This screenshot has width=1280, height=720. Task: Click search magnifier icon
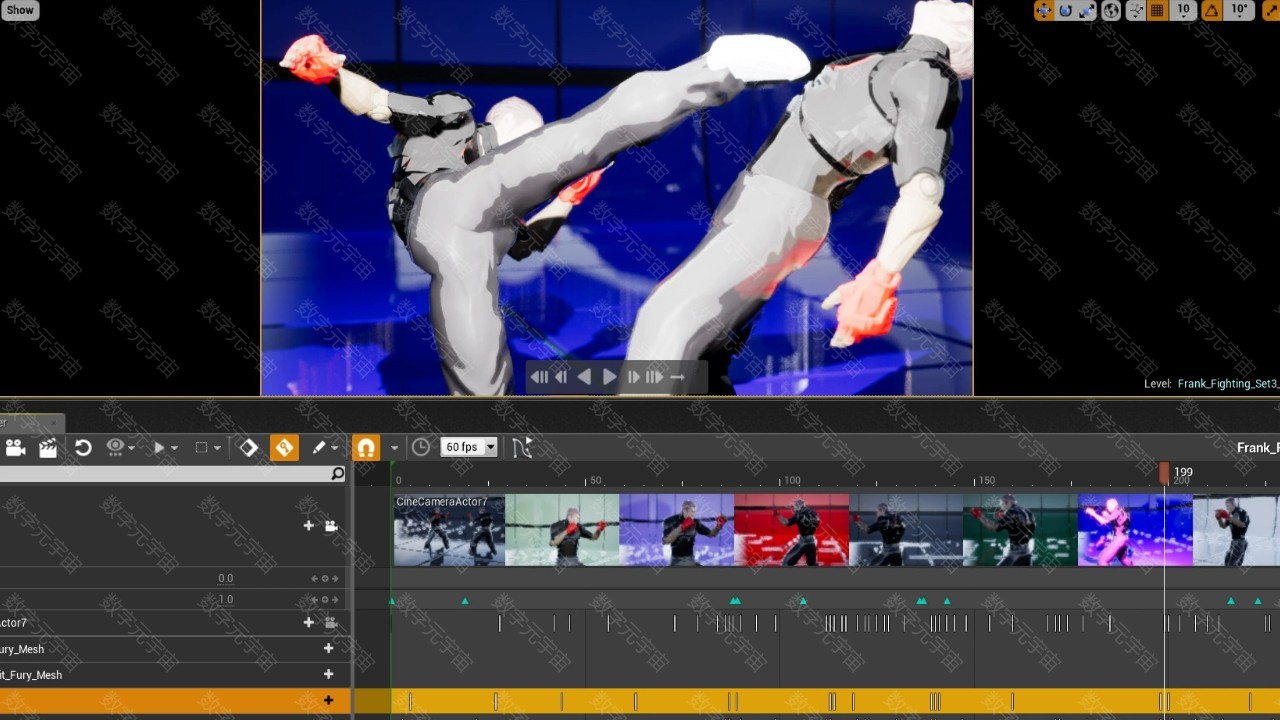(338, 474)
